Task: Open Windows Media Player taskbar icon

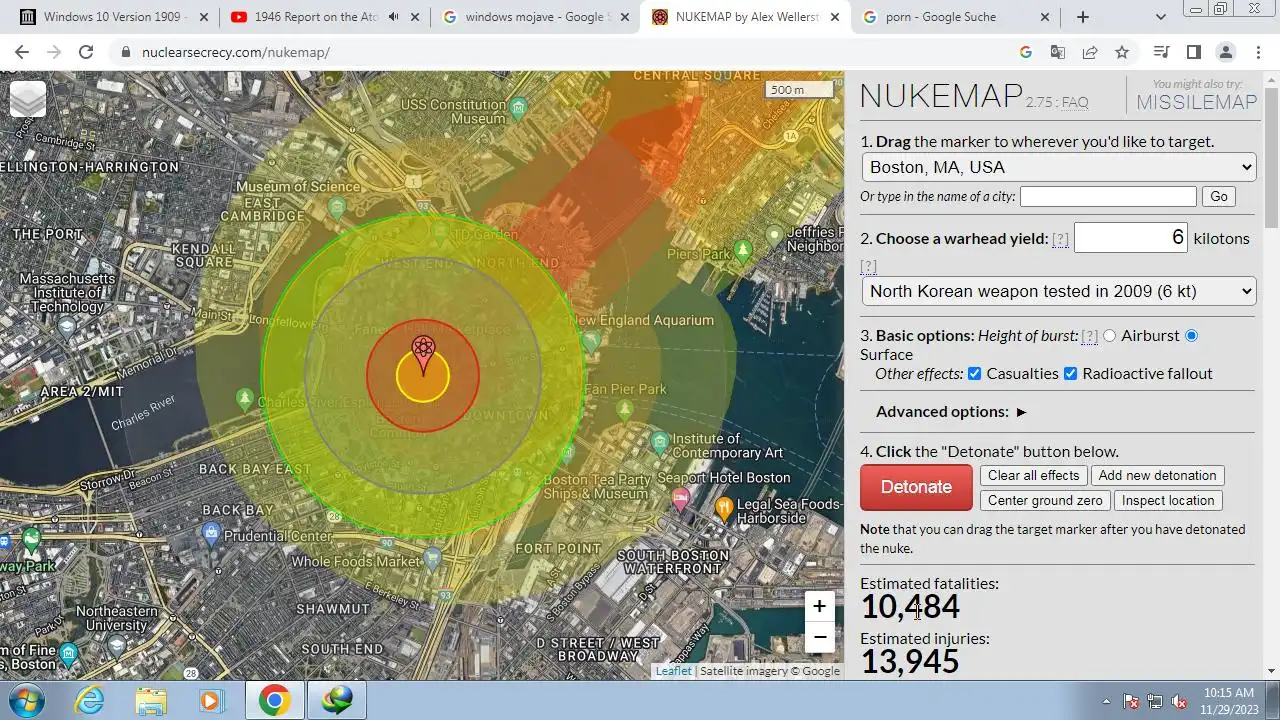Action: (211, 700)
